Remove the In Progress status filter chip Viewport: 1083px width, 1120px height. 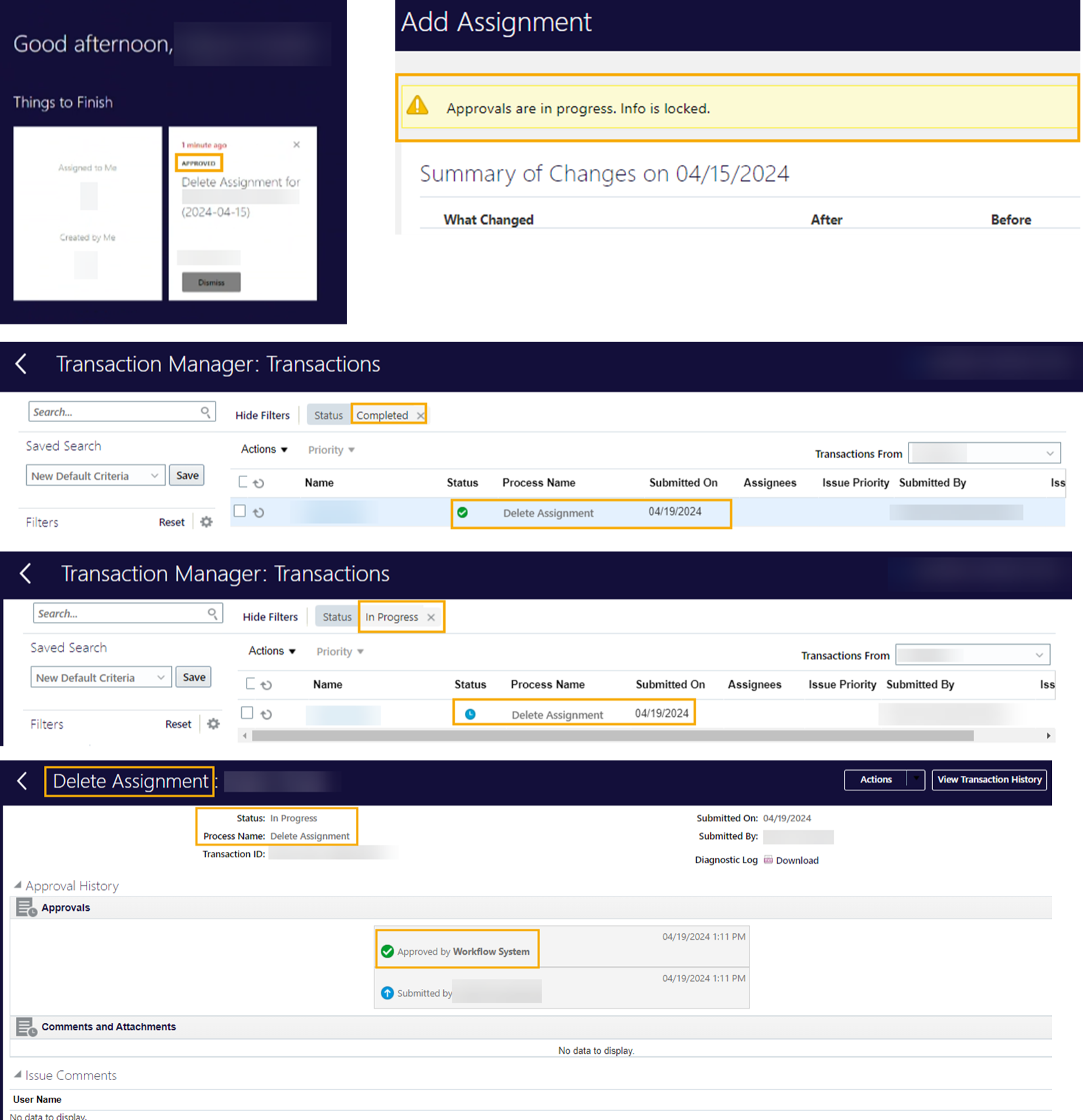[x=431, y=617]
